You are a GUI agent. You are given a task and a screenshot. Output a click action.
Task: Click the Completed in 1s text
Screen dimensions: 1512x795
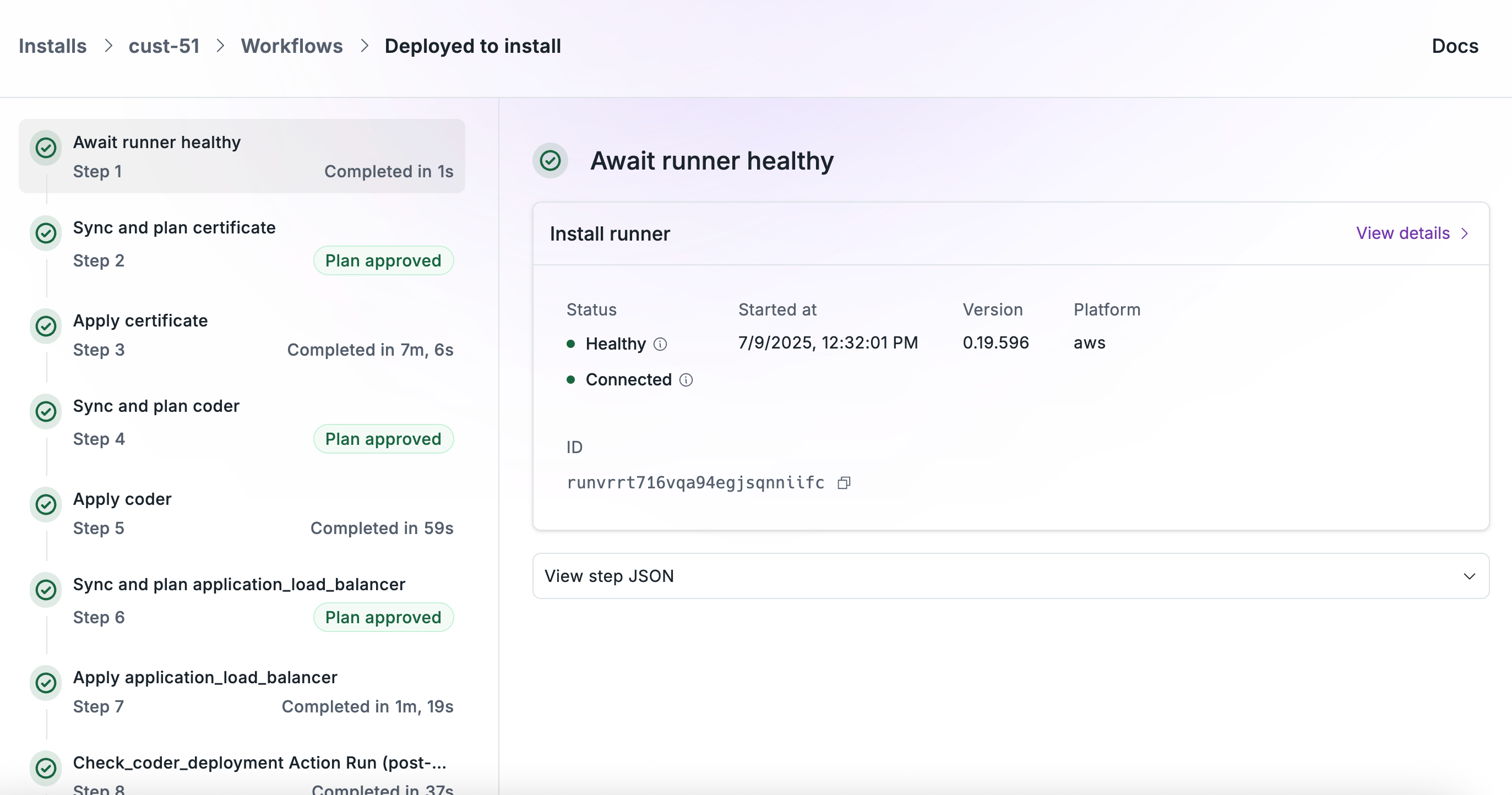point(389,171)
